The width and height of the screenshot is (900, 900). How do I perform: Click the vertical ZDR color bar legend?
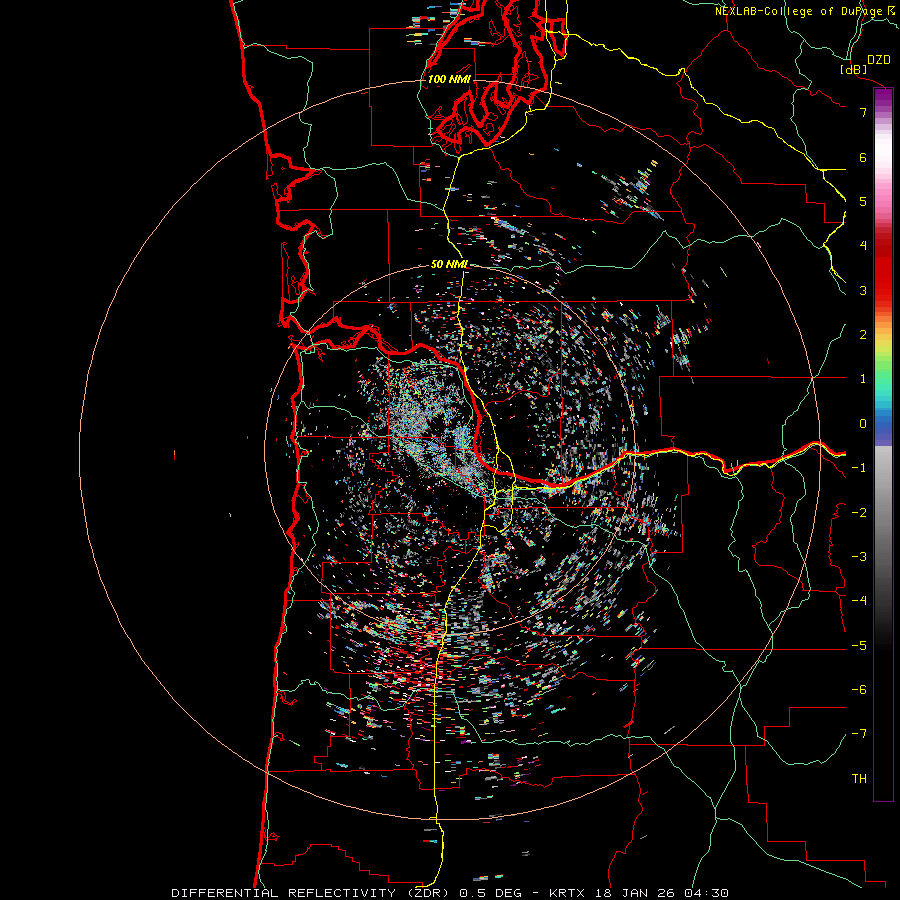click(883, 444)
